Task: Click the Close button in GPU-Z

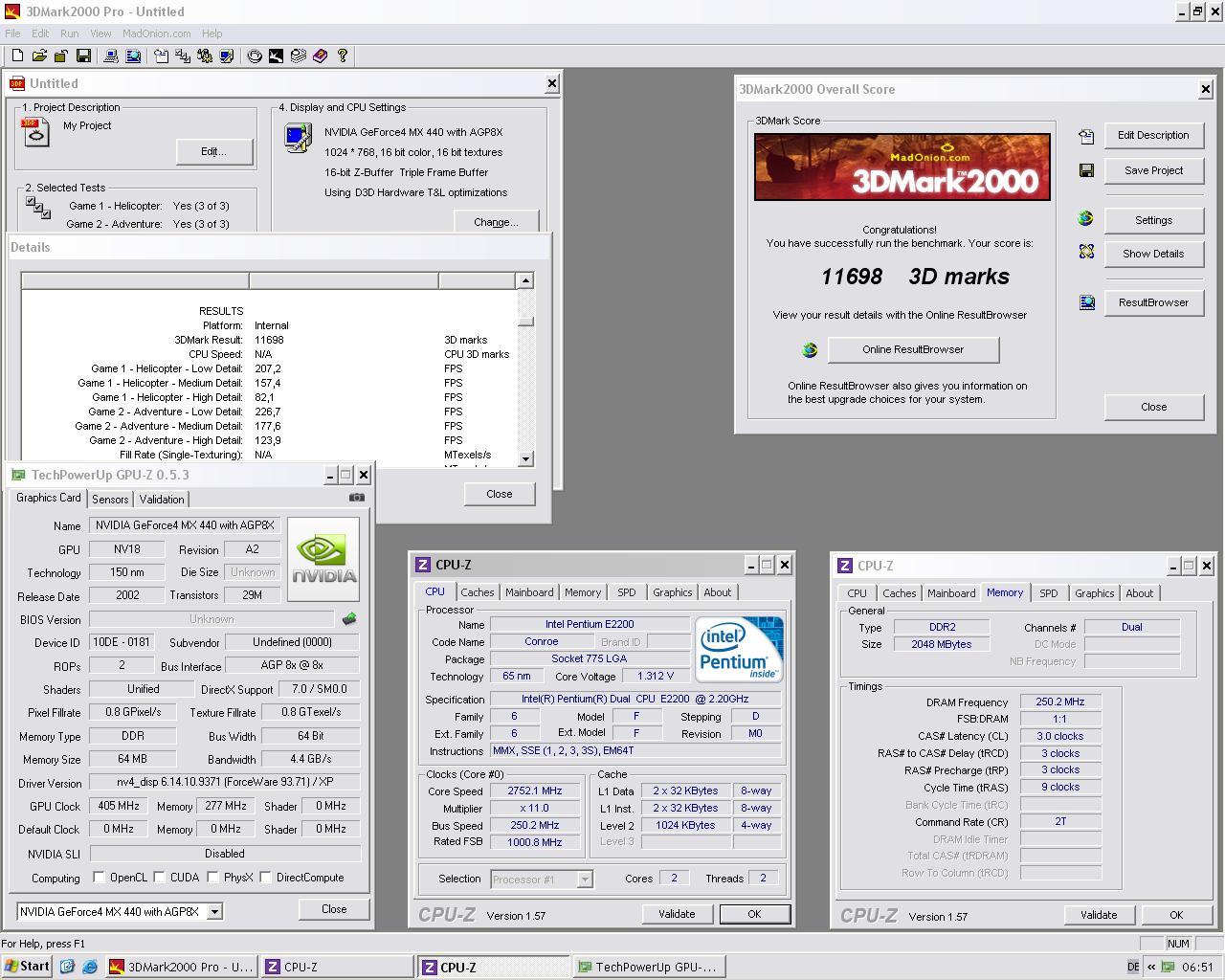Action: [334, 909]
